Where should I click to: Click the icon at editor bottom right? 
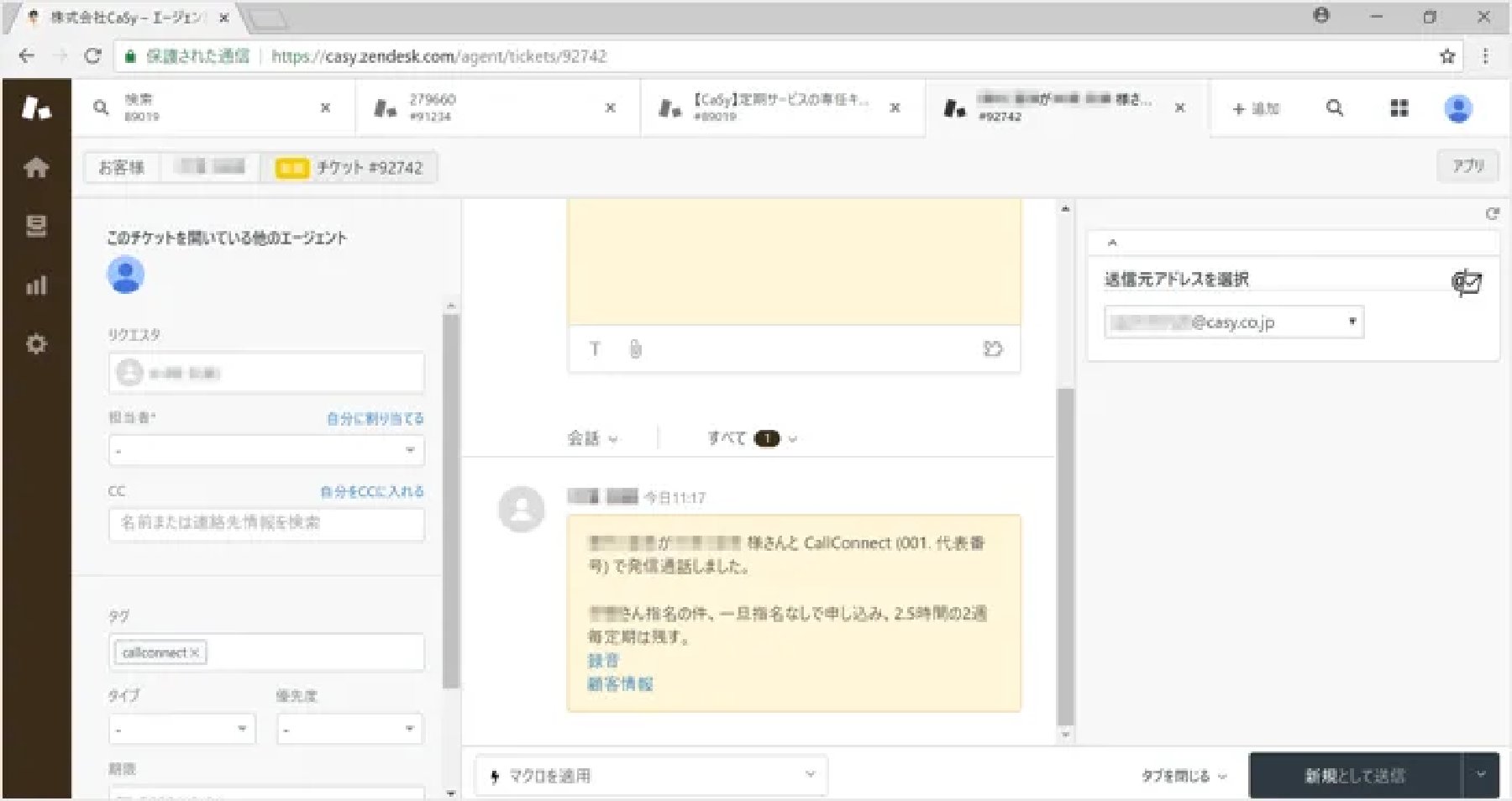pos(993,348)
